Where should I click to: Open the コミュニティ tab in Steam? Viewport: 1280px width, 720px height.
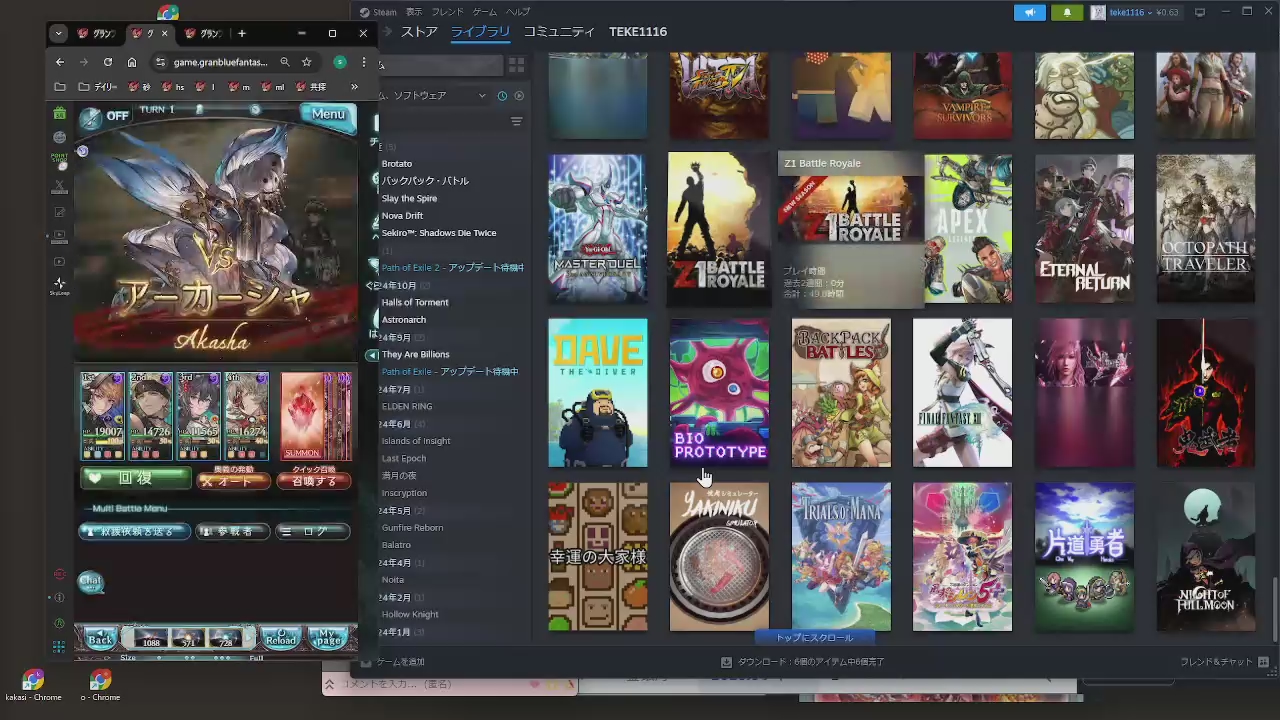559,32
